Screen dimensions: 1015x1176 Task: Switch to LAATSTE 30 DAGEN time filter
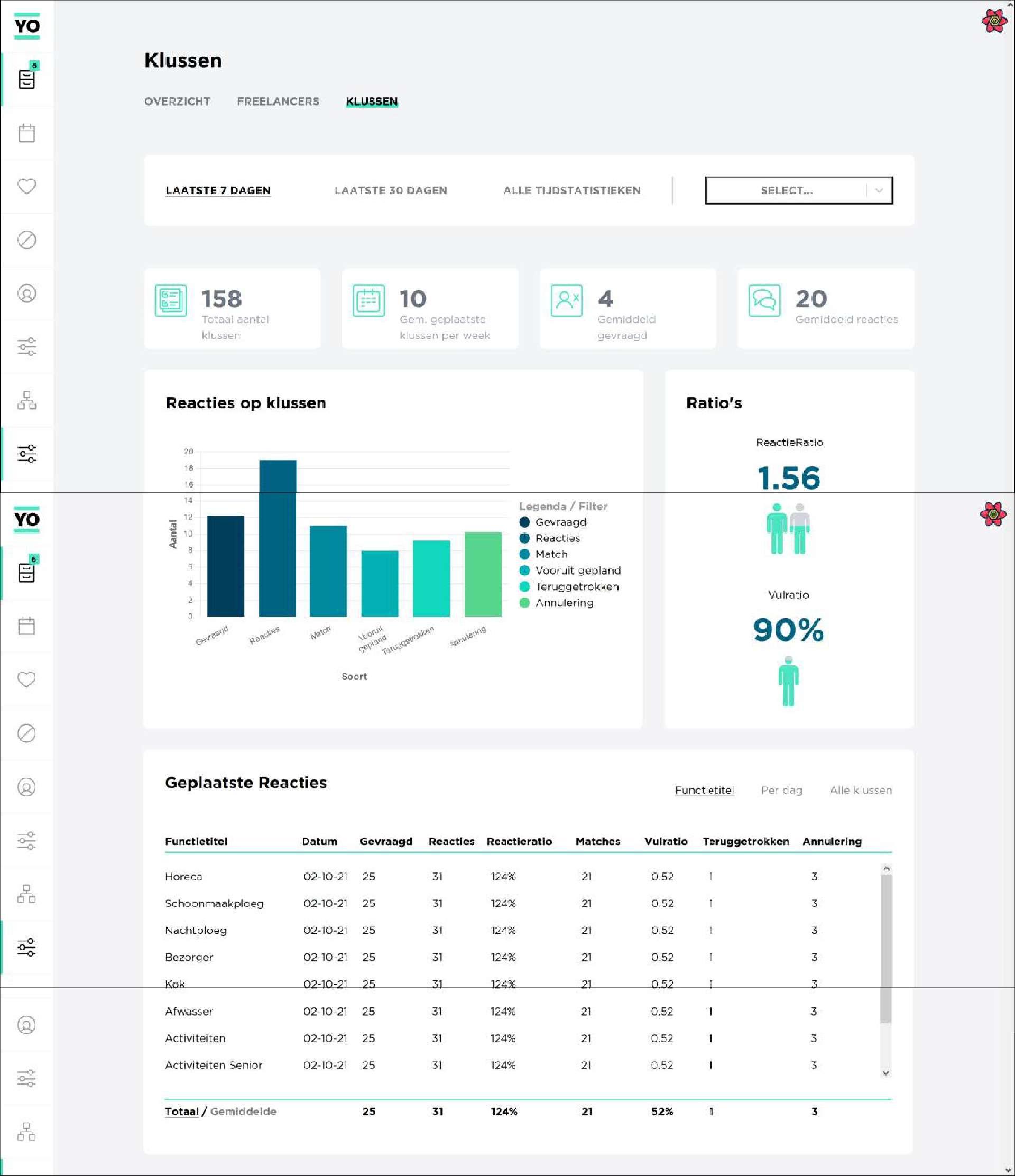[390, 190]
